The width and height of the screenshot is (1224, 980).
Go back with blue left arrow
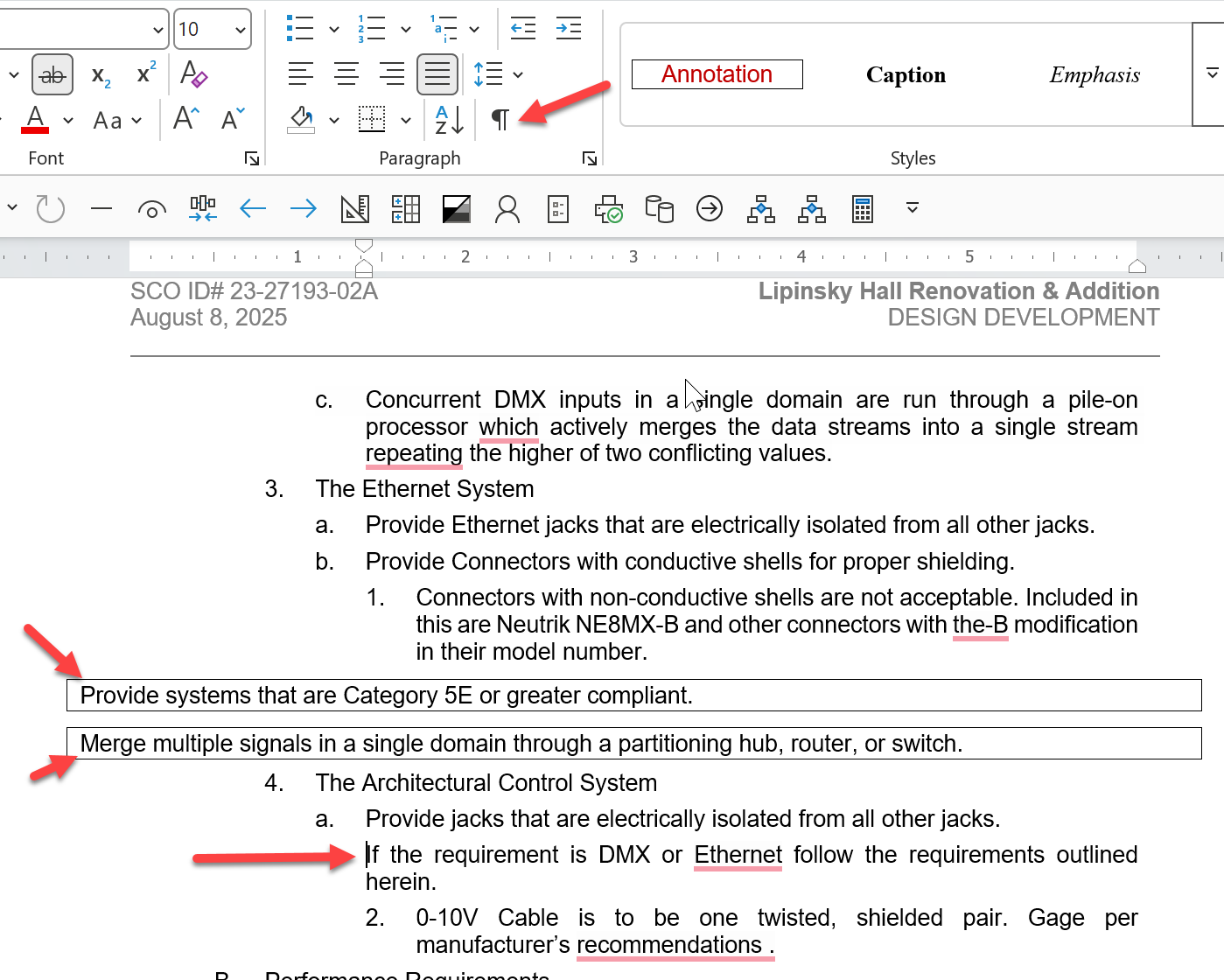coord(253,208)
